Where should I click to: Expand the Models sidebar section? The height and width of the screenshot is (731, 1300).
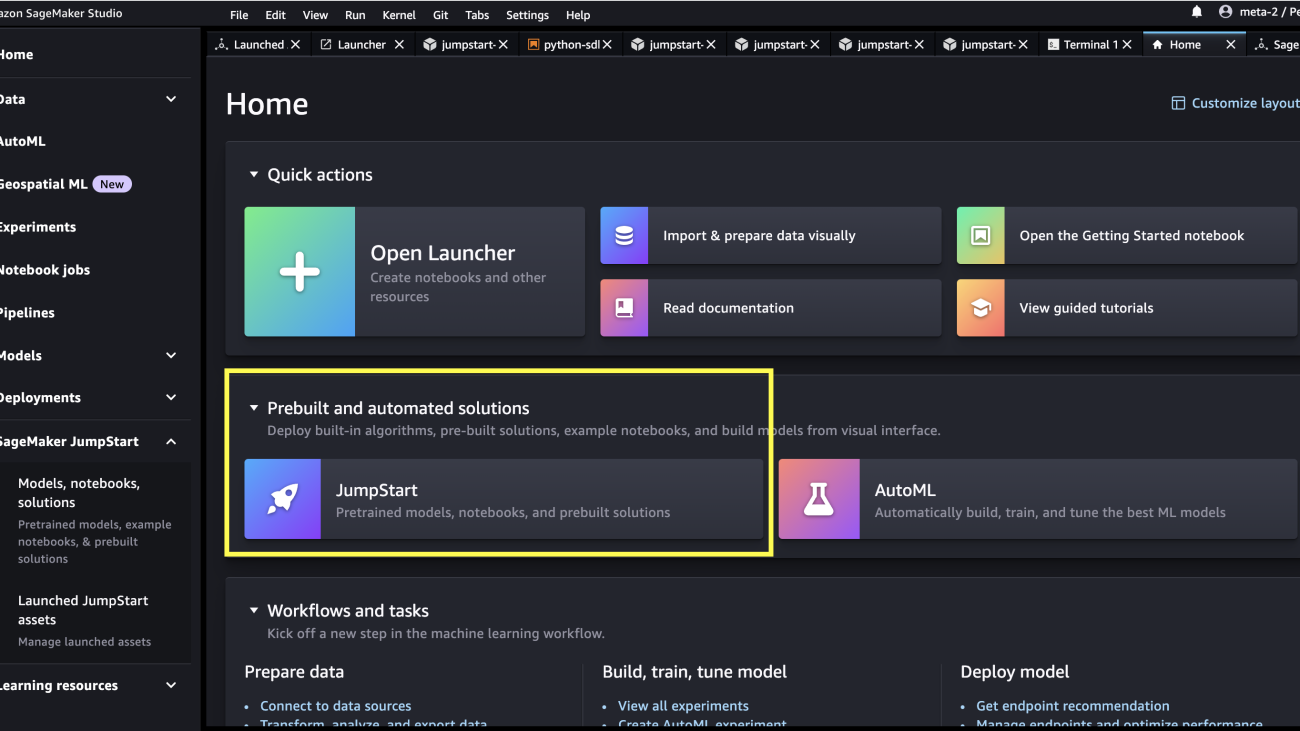(171, 355)
